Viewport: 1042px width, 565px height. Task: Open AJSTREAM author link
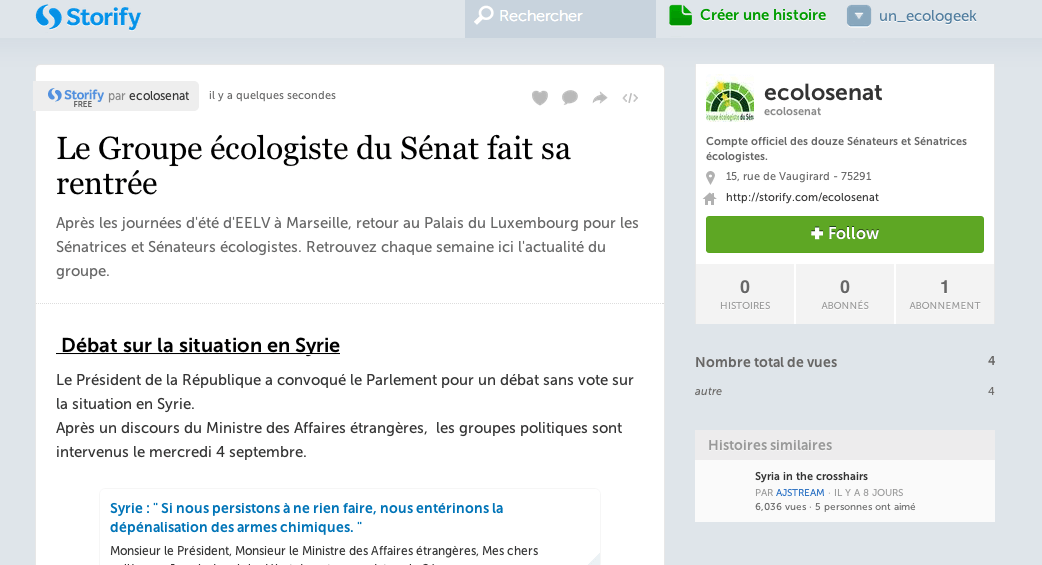[800, 493]
